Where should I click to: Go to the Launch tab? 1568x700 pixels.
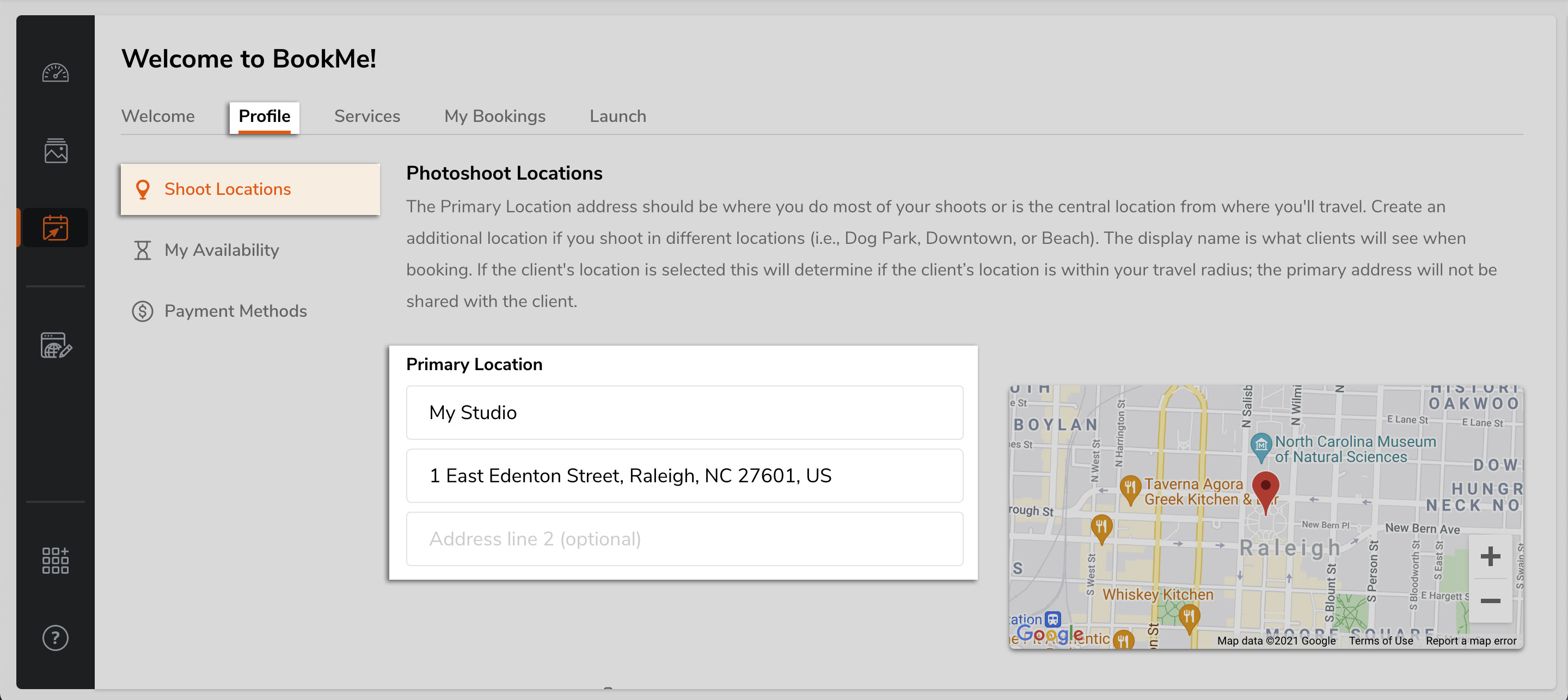618,116
